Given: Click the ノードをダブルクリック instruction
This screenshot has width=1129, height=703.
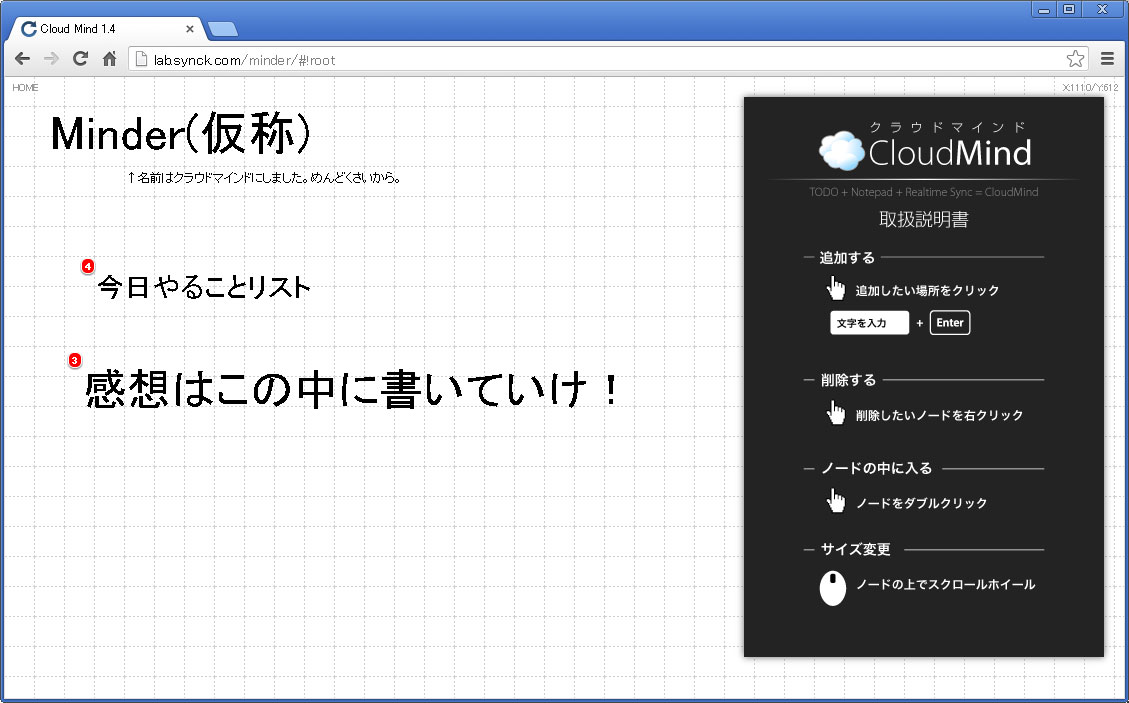Looking at the screenshot, I should pos(922,503).
